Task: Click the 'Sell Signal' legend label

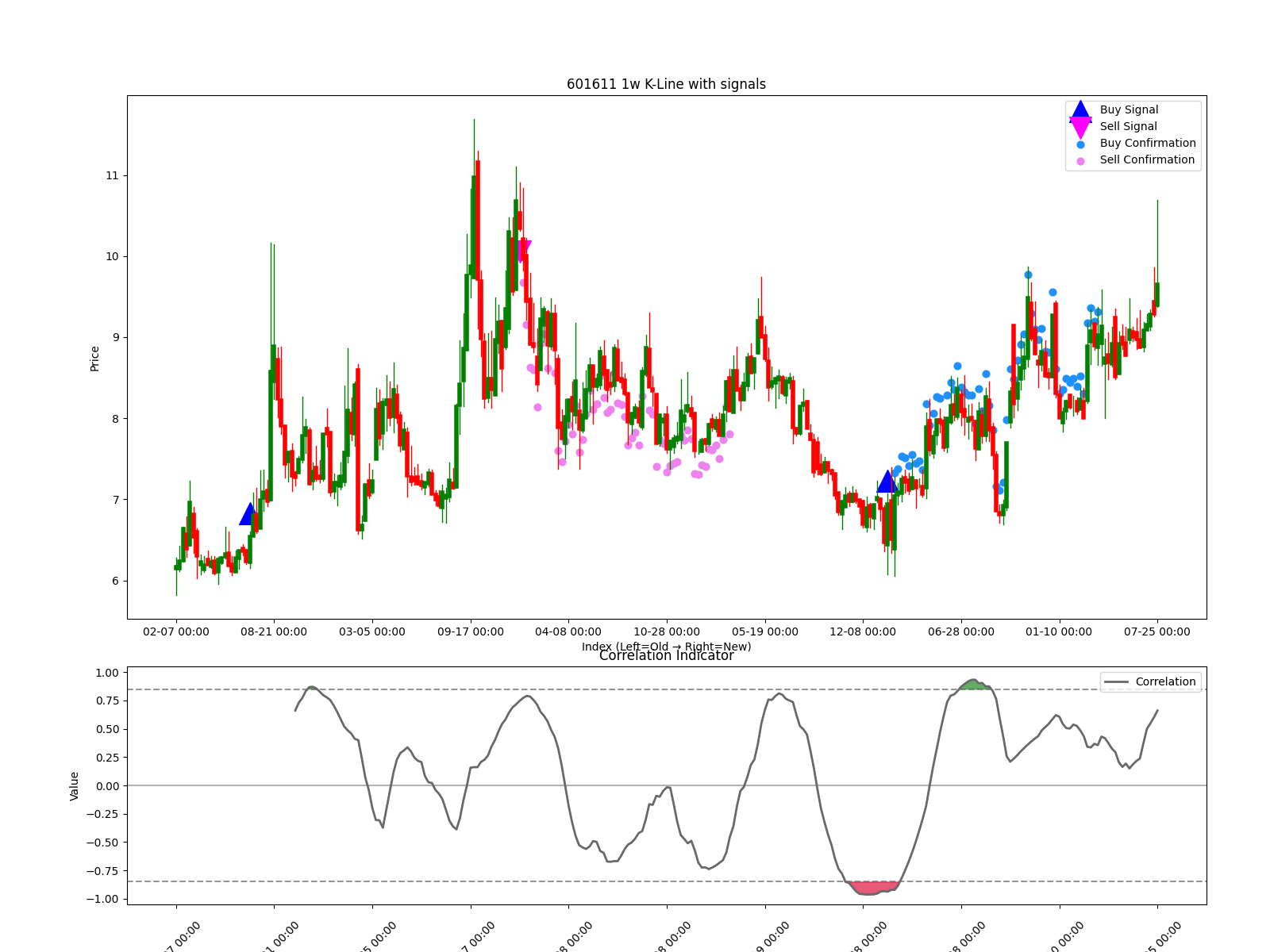Action: [x=1128, y=126]
